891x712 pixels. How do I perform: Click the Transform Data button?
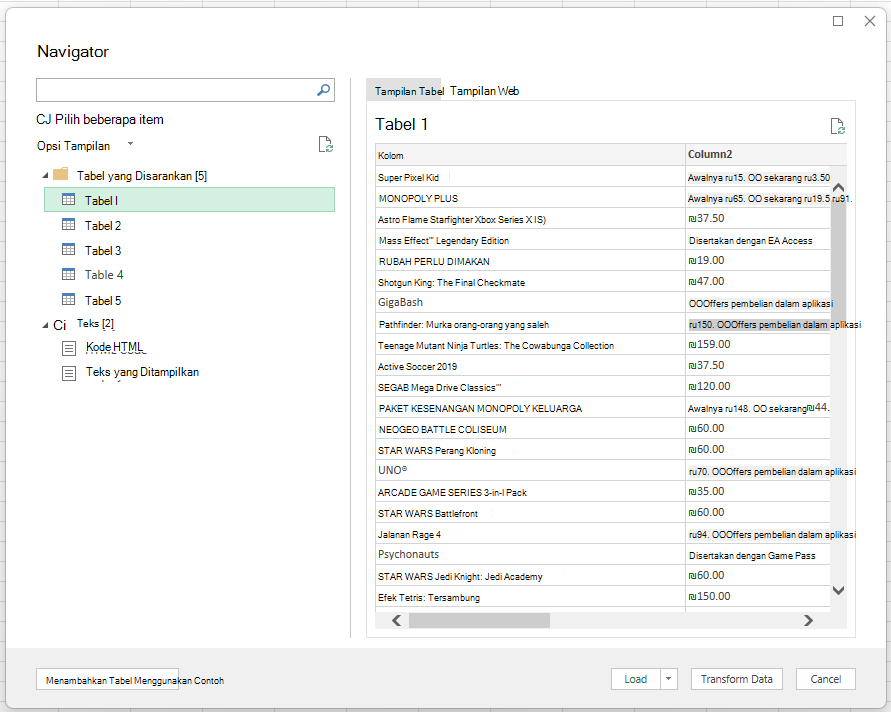coord(736,679)
